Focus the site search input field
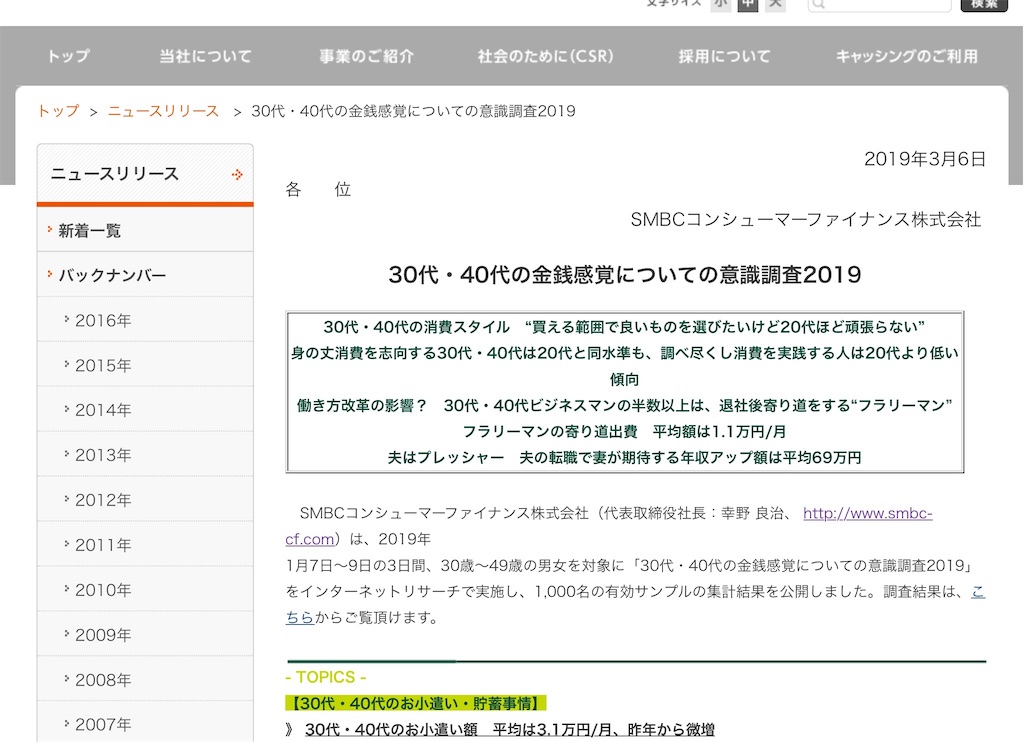 click(x=879, y=5)
